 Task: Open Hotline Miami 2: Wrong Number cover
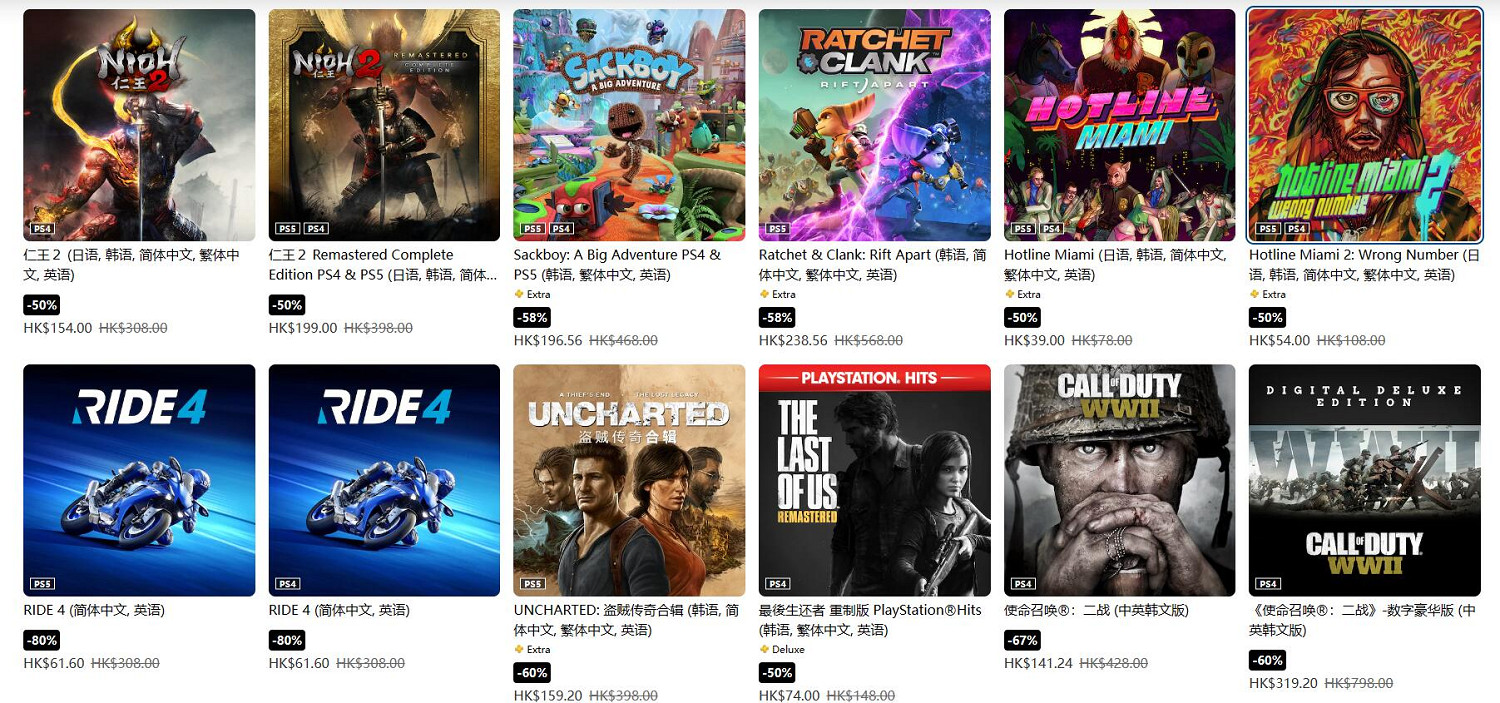[x=1365, y=125]
